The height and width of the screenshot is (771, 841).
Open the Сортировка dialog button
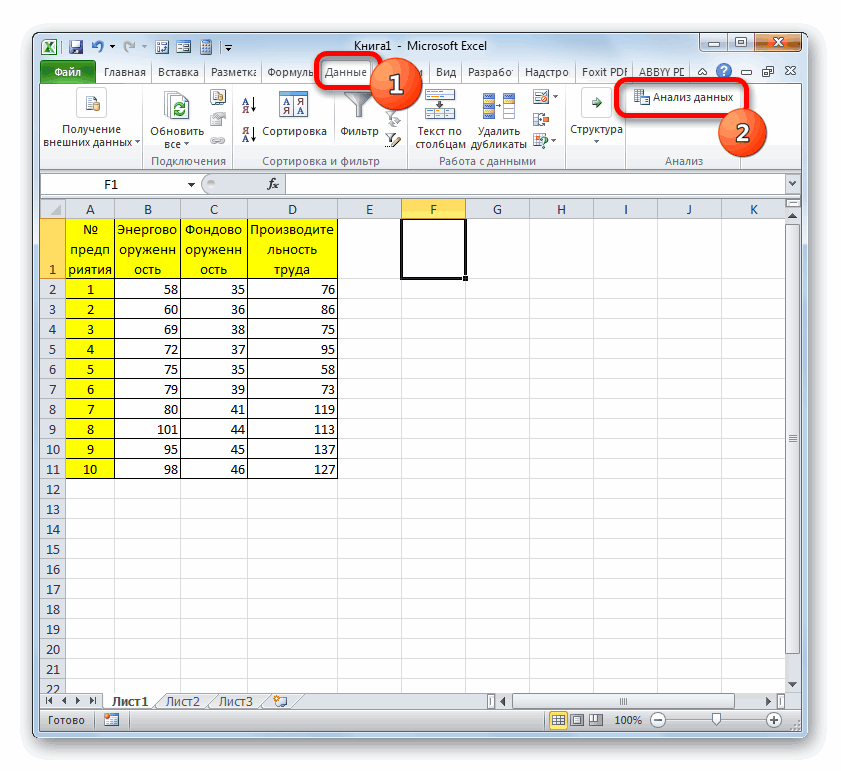coord(294,114)
